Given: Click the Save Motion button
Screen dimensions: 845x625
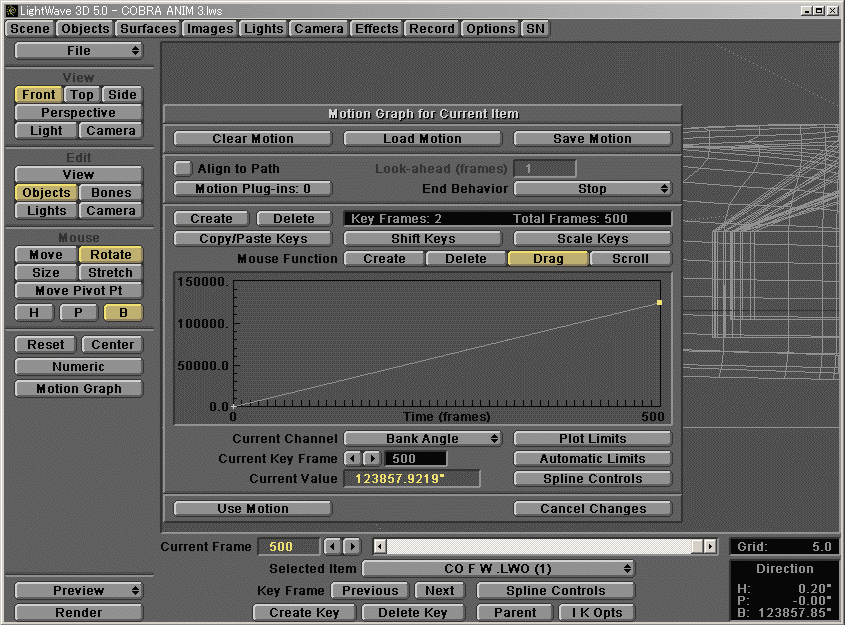Looking at the screenshot, I should click(x=592, y=139).
